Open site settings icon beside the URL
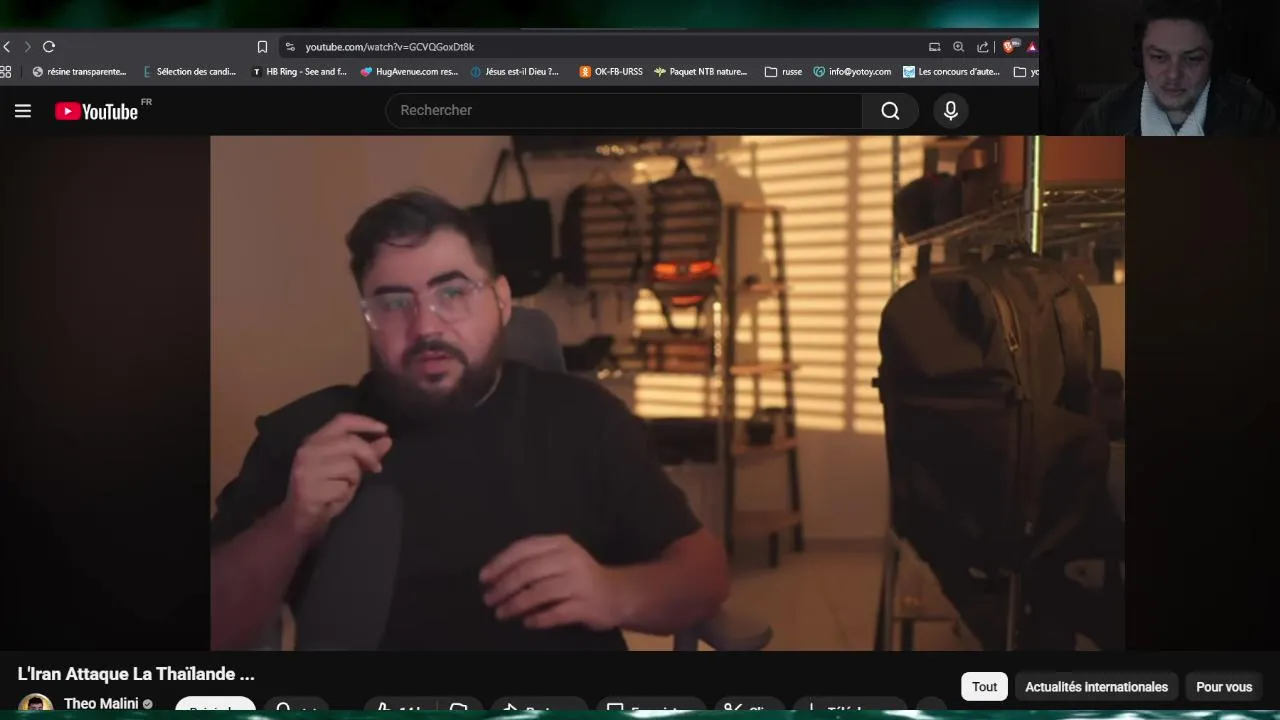 coord(290,47)
